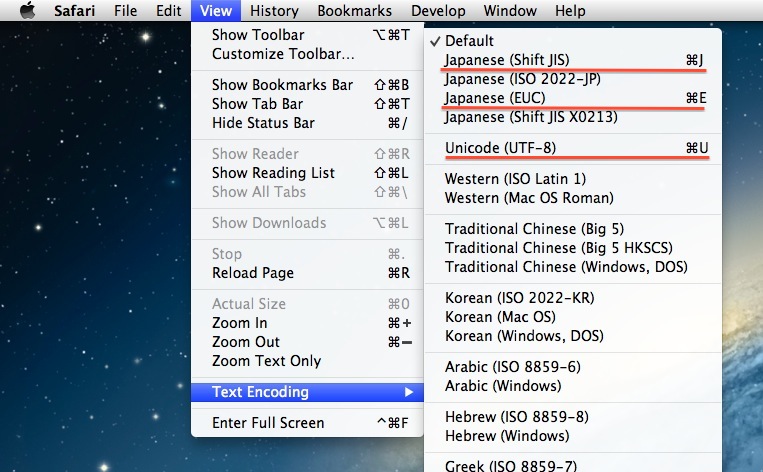Open the Help menu
Screen dimensions: 763x472
(570, 11)
